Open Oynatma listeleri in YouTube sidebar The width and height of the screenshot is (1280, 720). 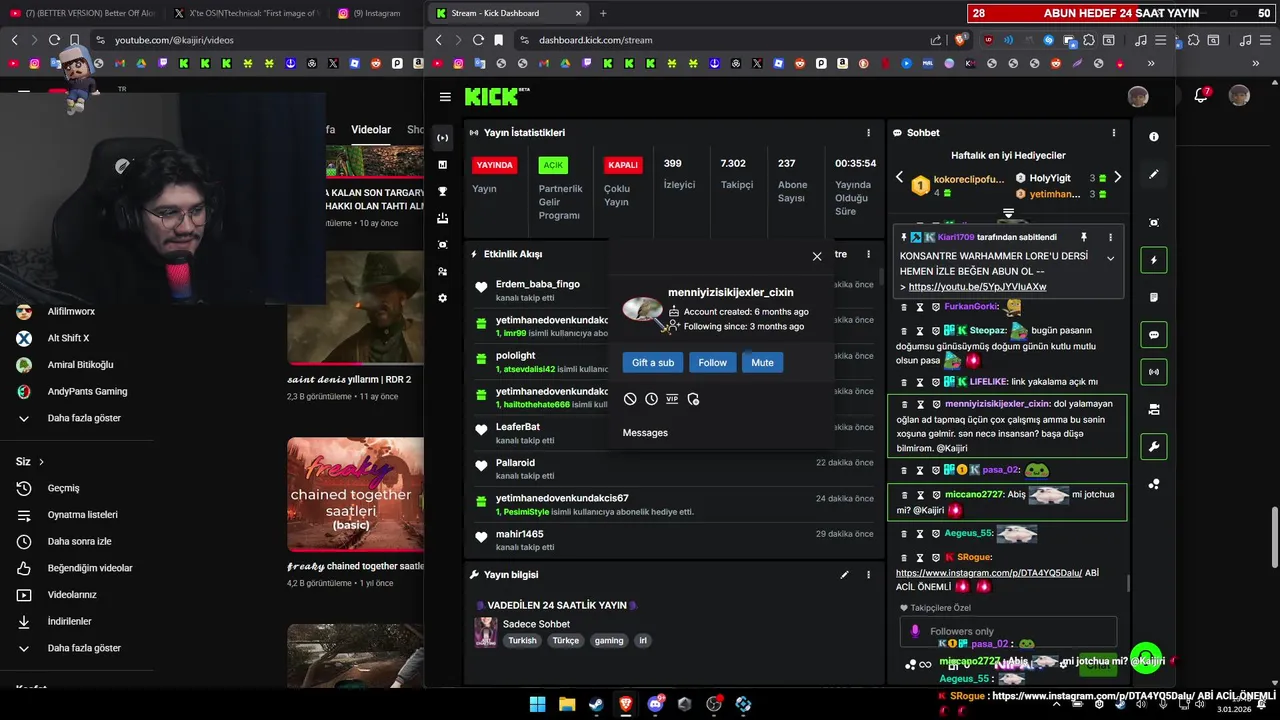[x=83, y=515]
